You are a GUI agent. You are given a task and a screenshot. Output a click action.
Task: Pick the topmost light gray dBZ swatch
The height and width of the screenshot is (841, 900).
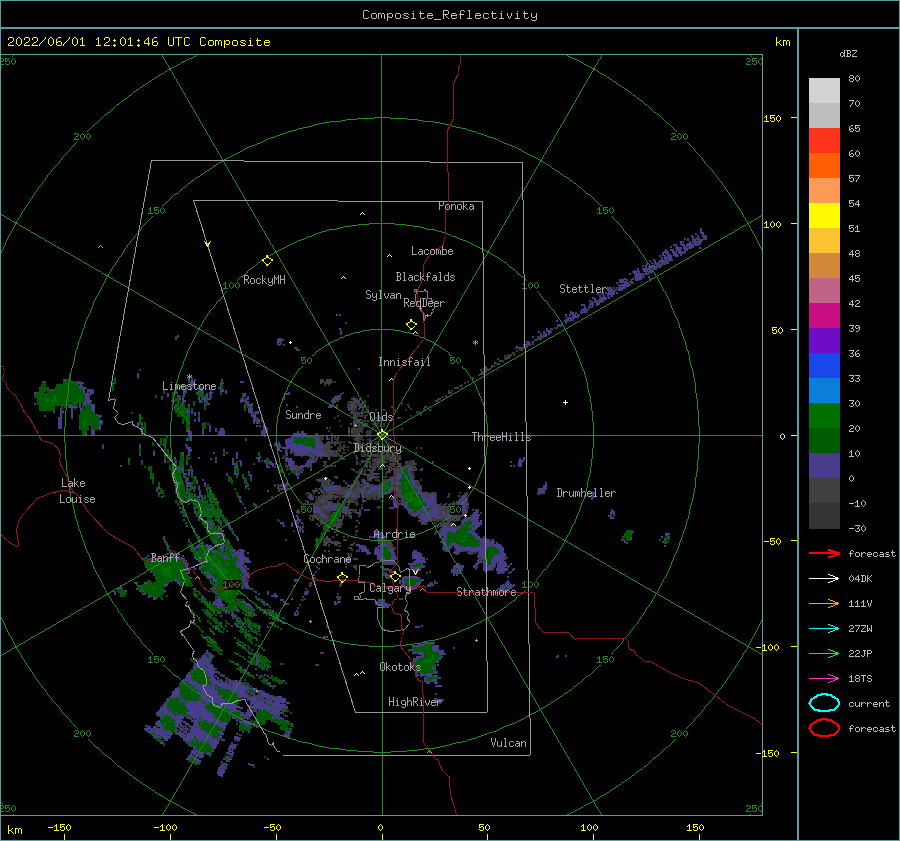click(824, 91)
